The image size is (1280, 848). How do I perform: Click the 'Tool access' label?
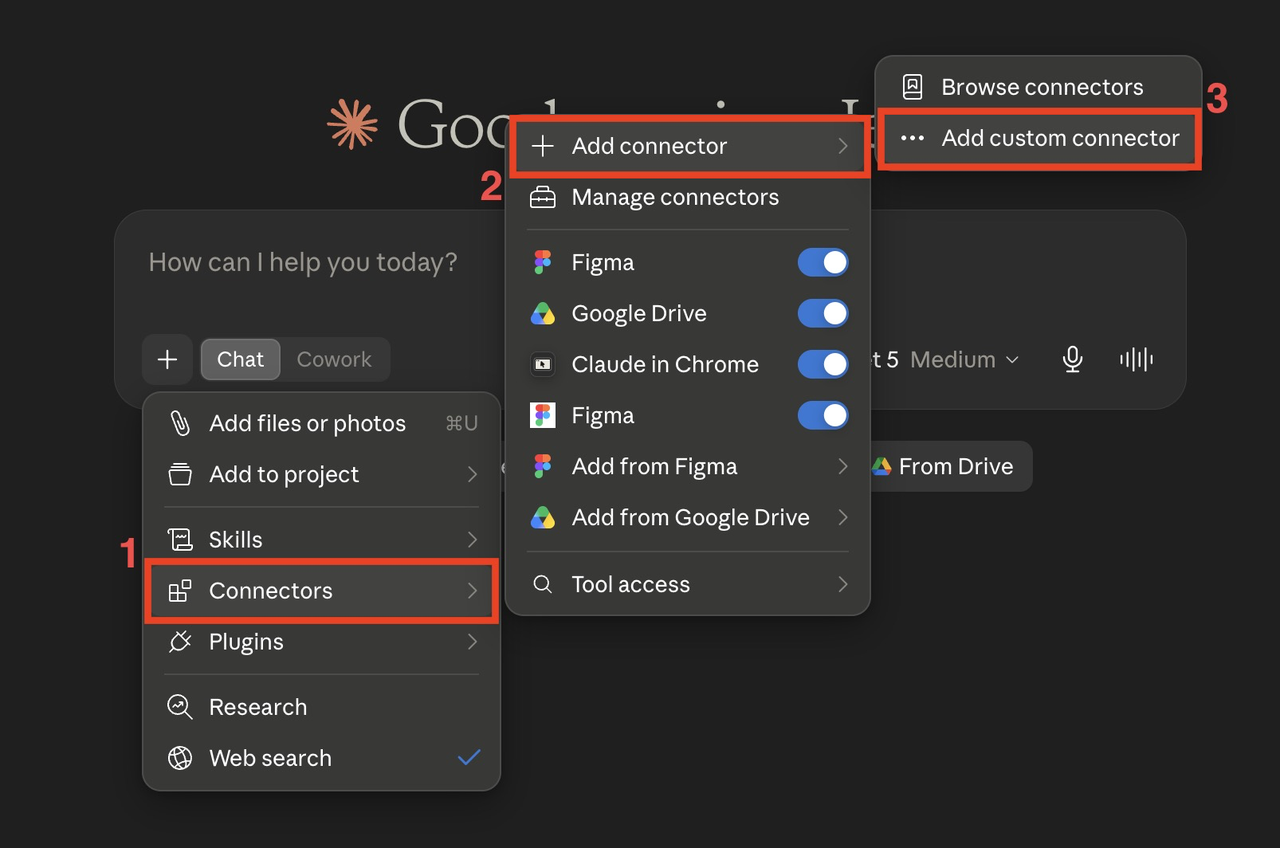click(x=631, y=584)
